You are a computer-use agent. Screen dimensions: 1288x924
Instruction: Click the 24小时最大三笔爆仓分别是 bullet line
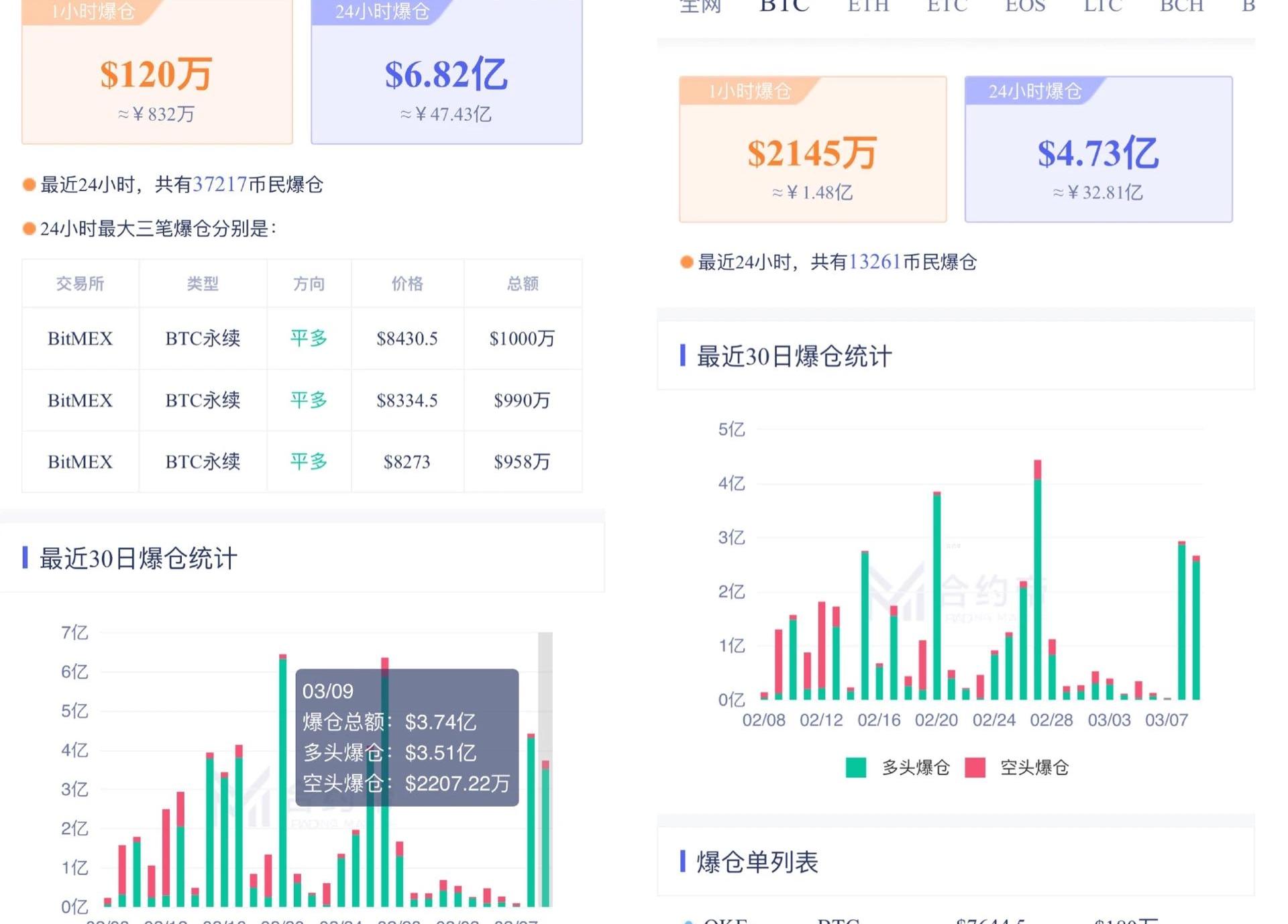(150, 229)
